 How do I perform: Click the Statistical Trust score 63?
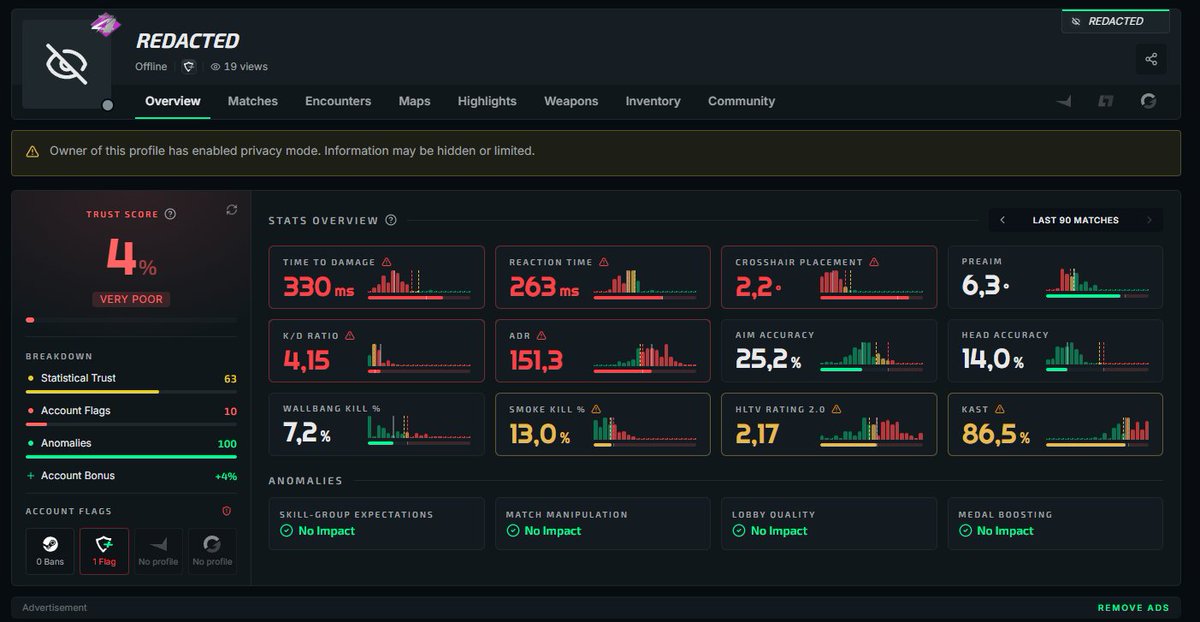230,379
